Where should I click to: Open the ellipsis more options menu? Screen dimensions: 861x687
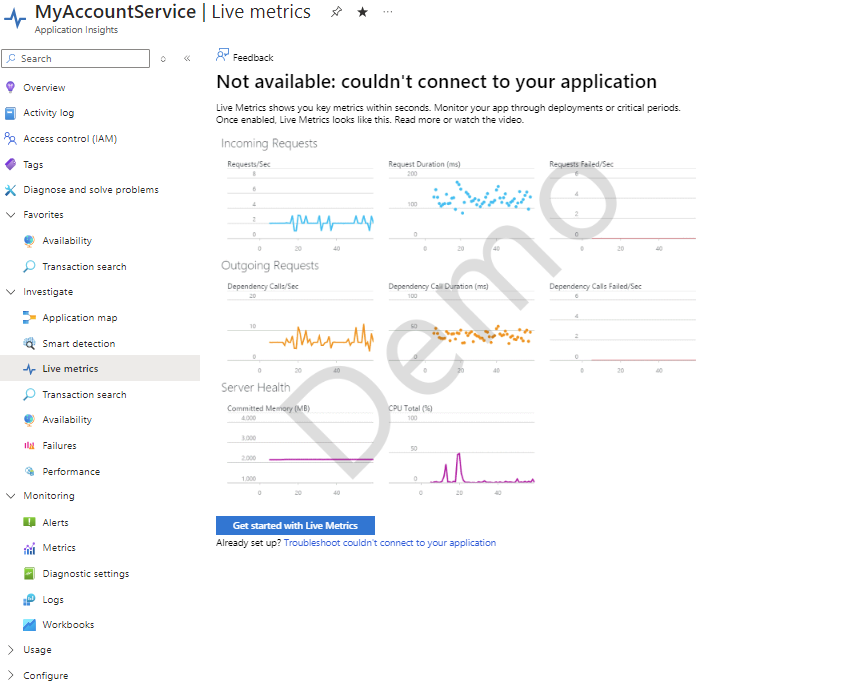(389, 12)
